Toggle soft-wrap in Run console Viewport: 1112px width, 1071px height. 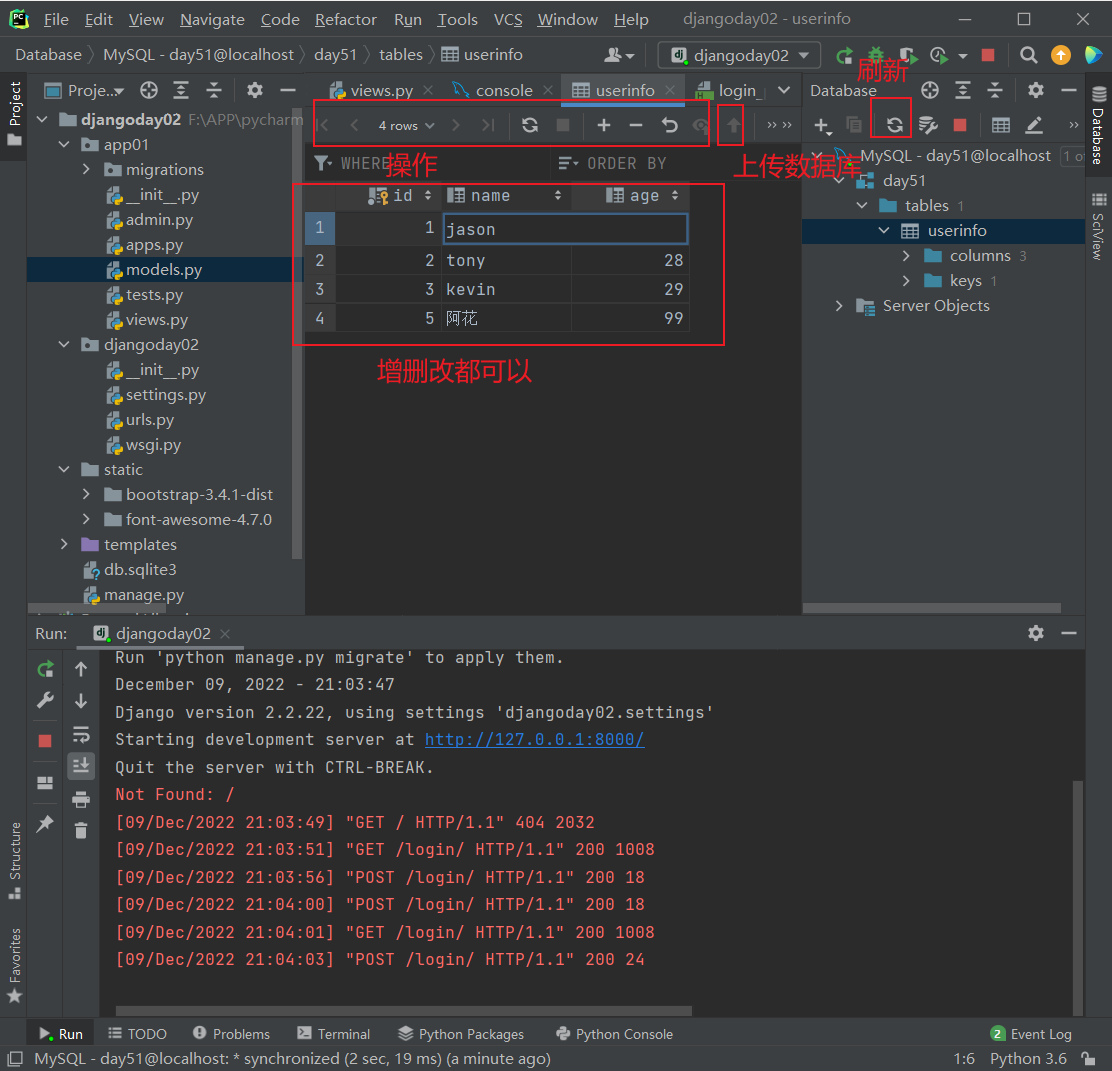[x=81, y=735]
